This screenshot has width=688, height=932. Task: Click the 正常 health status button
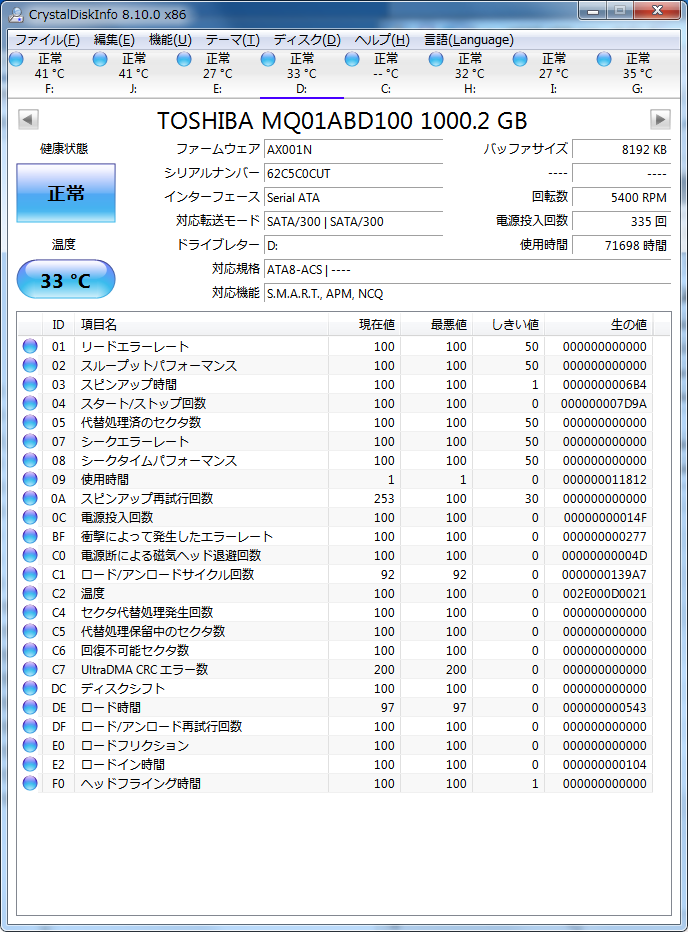coord(66,193)
